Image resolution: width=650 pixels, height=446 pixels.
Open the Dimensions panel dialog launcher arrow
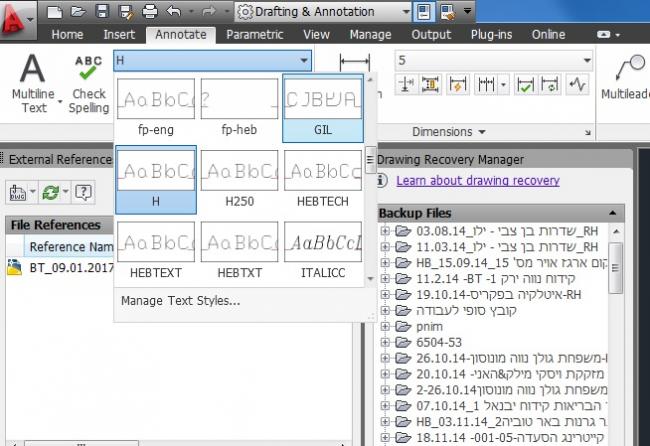coord(587,133)
